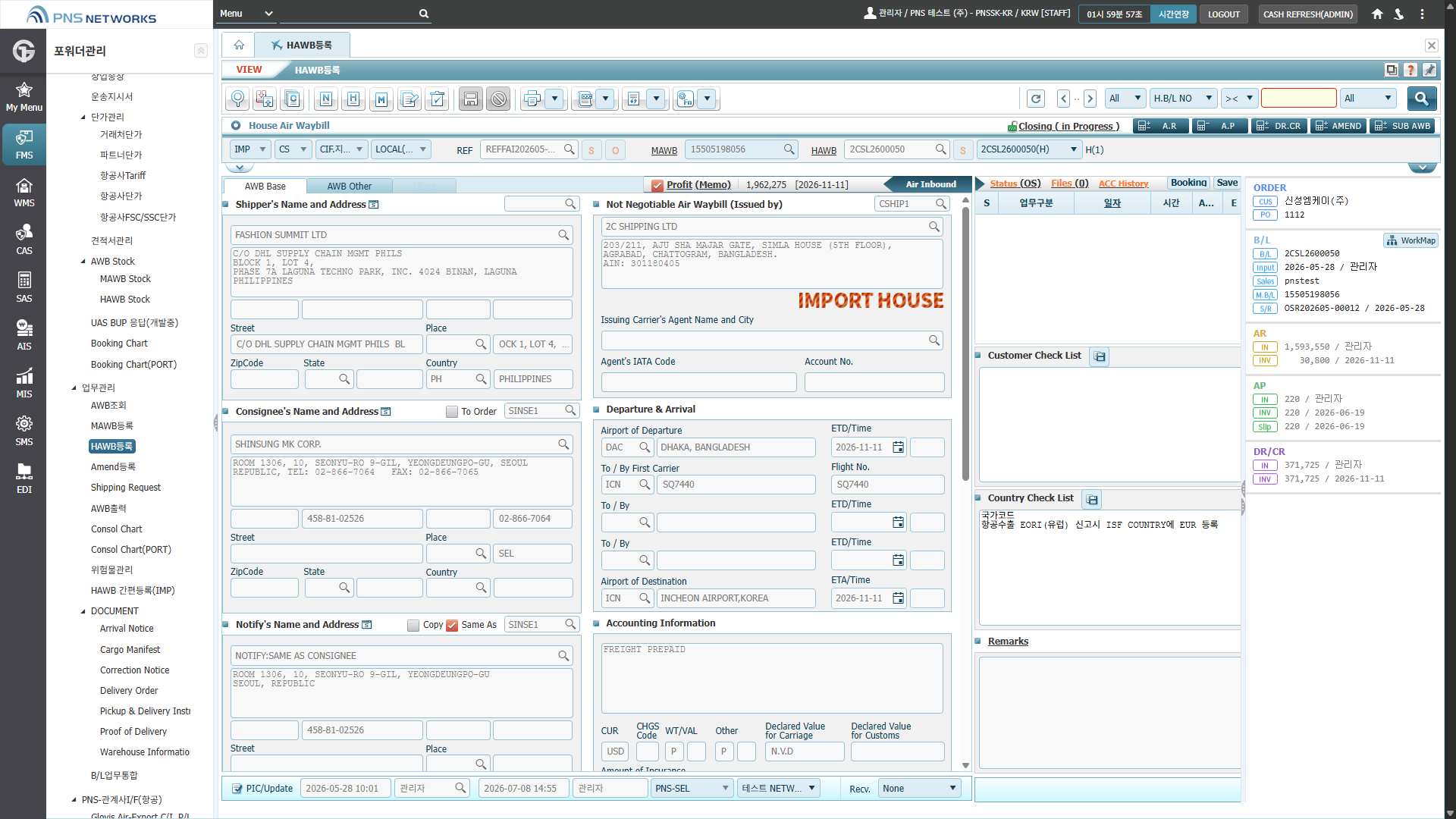Click the printer toolbar icon
Image resolution: width=1456 pixels, height=819 pixels.
[532, 99]
